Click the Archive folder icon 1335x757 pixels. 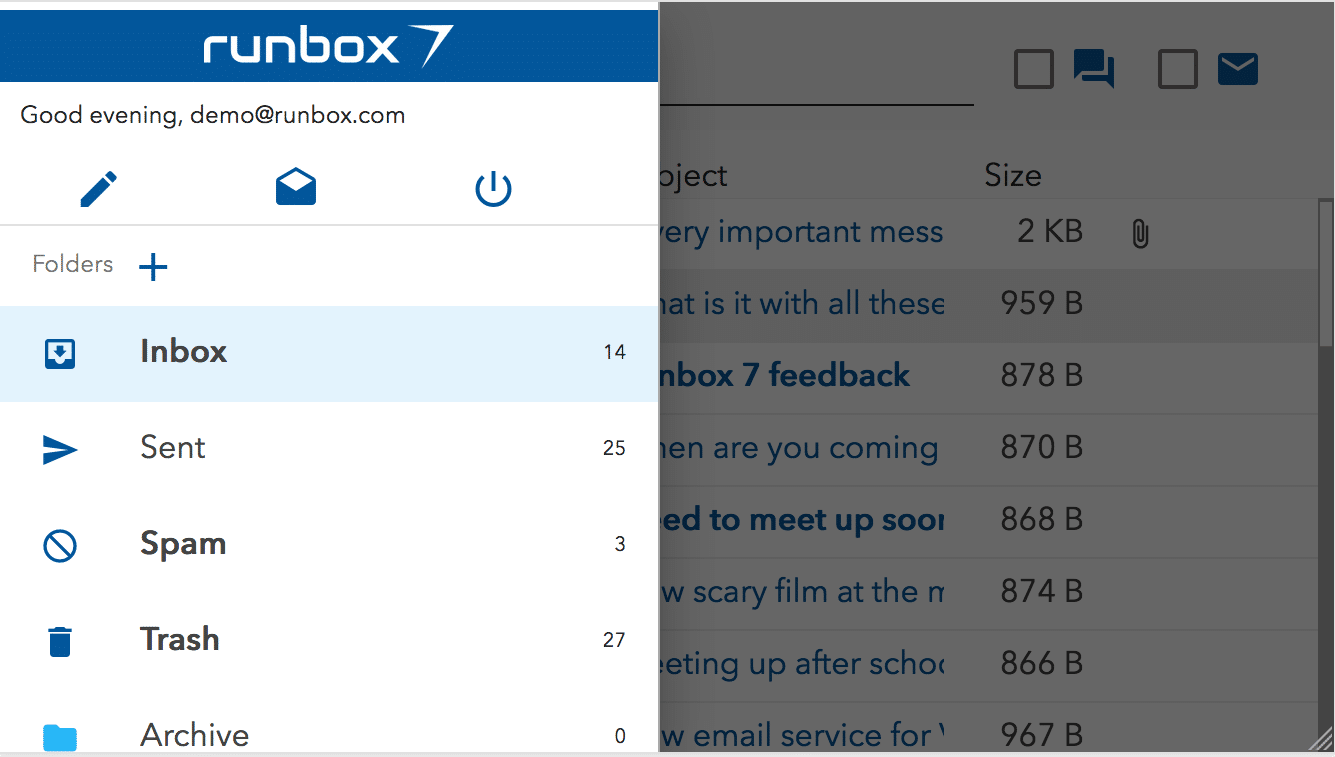pyautogui.click(x=60, y=736)
